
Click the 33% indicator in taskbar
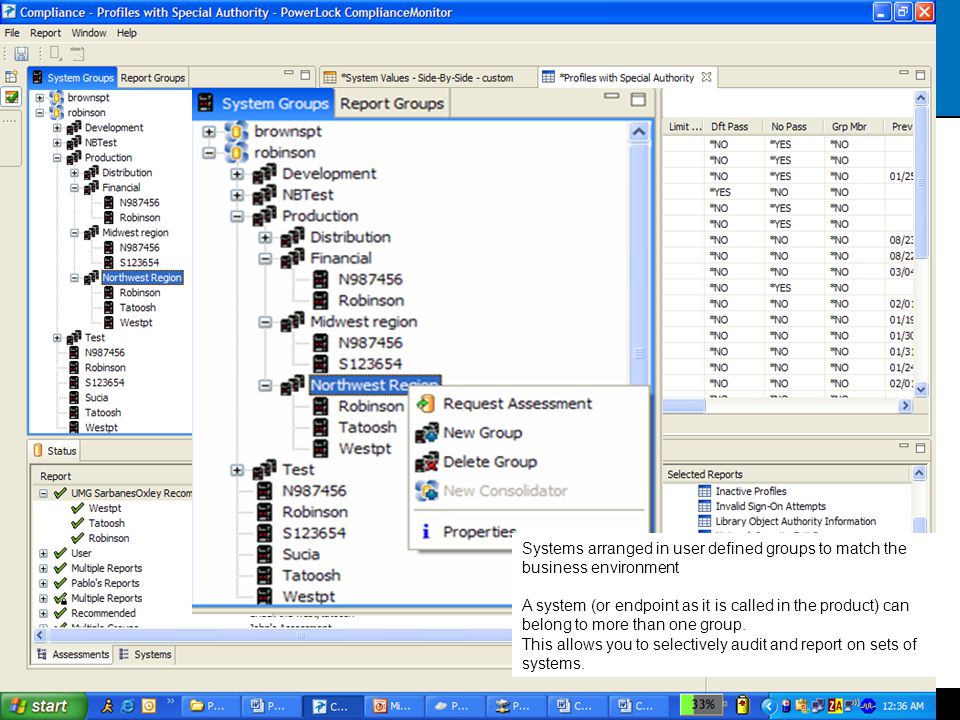click(x=702, y=705)
